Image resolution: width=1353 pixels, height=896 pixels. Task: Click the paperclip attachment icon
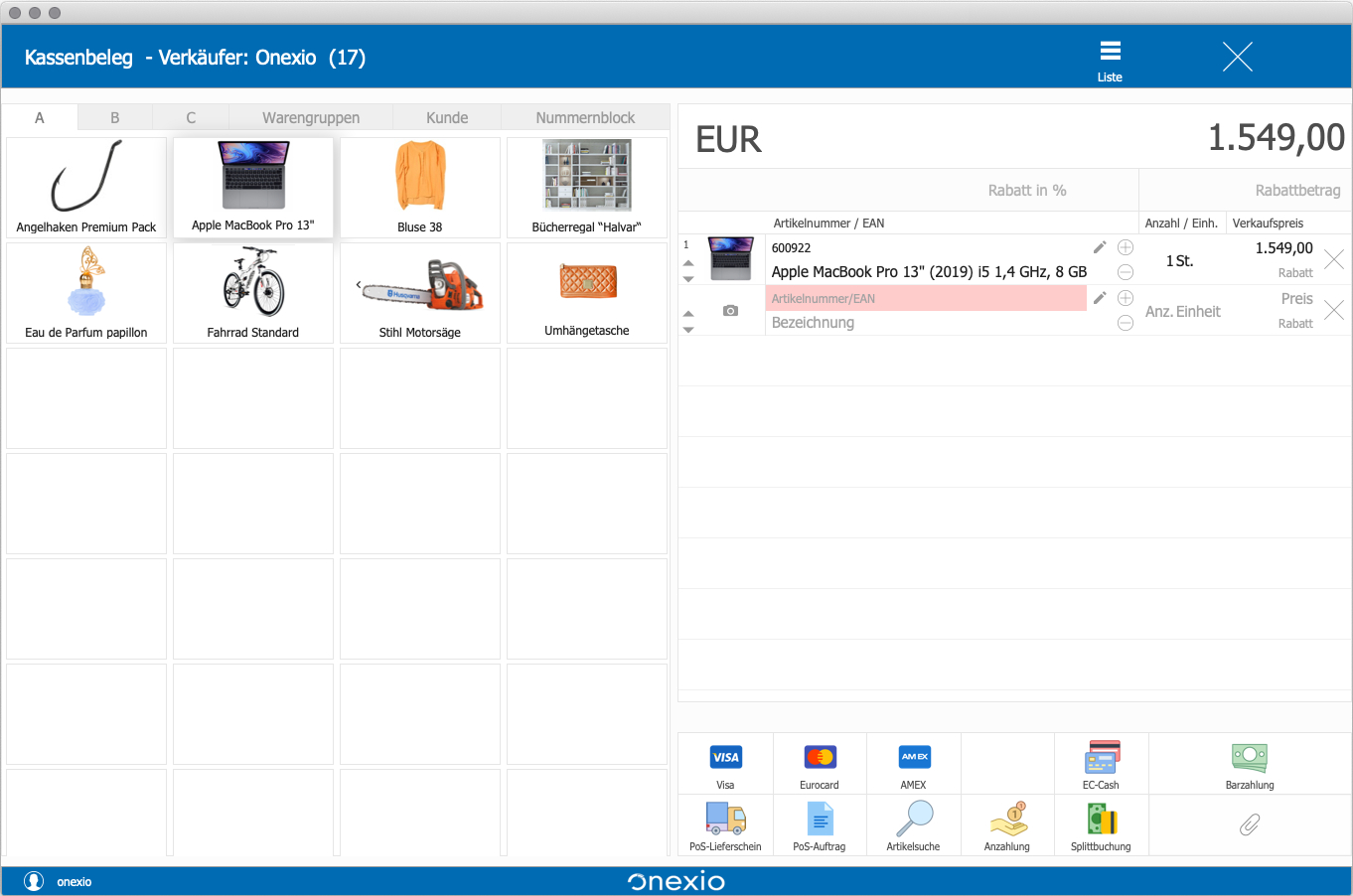click(x=1250, y=824)
